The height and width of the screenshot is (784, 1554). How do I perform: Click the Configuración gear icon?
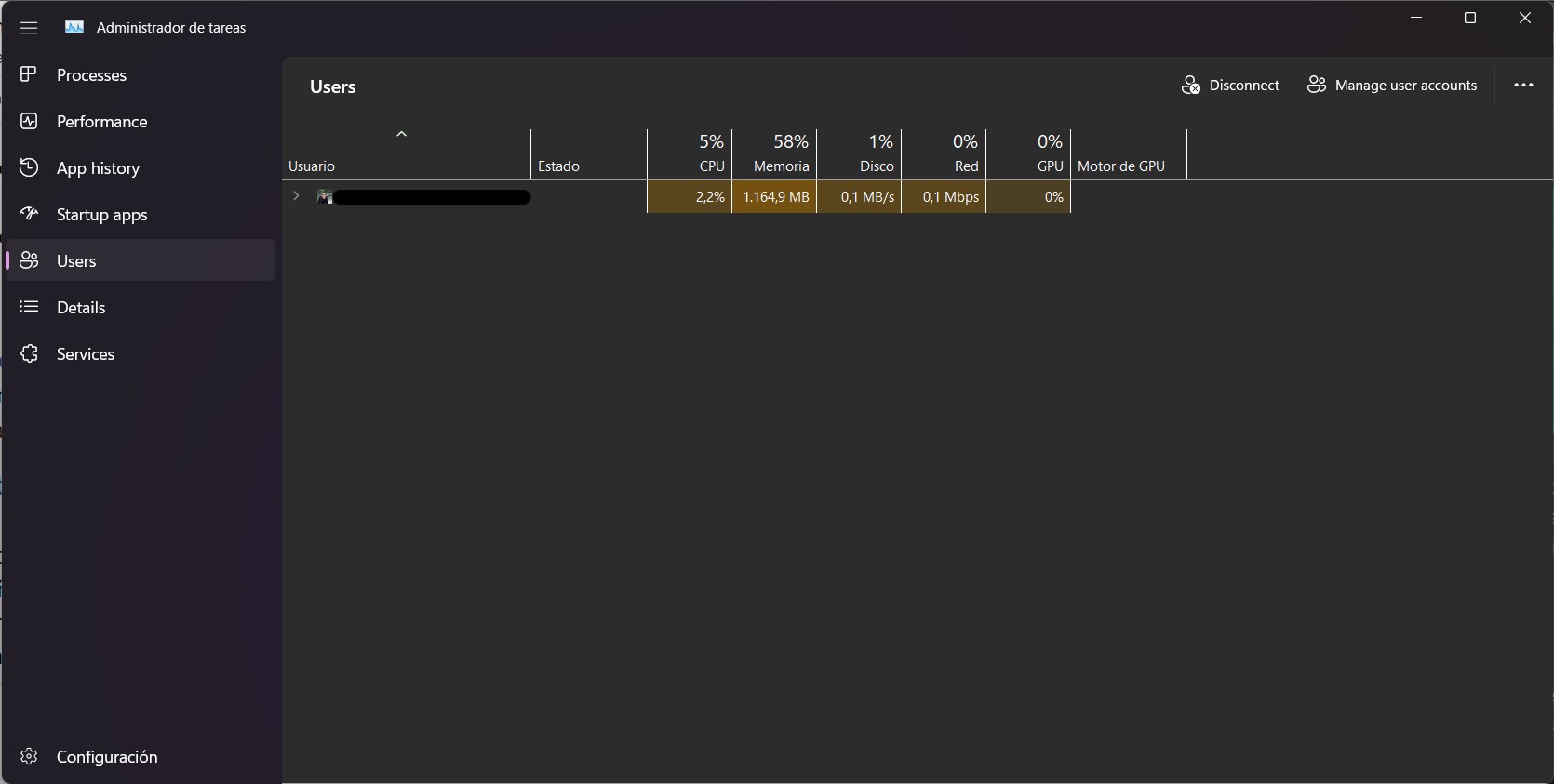coord(29,756)
